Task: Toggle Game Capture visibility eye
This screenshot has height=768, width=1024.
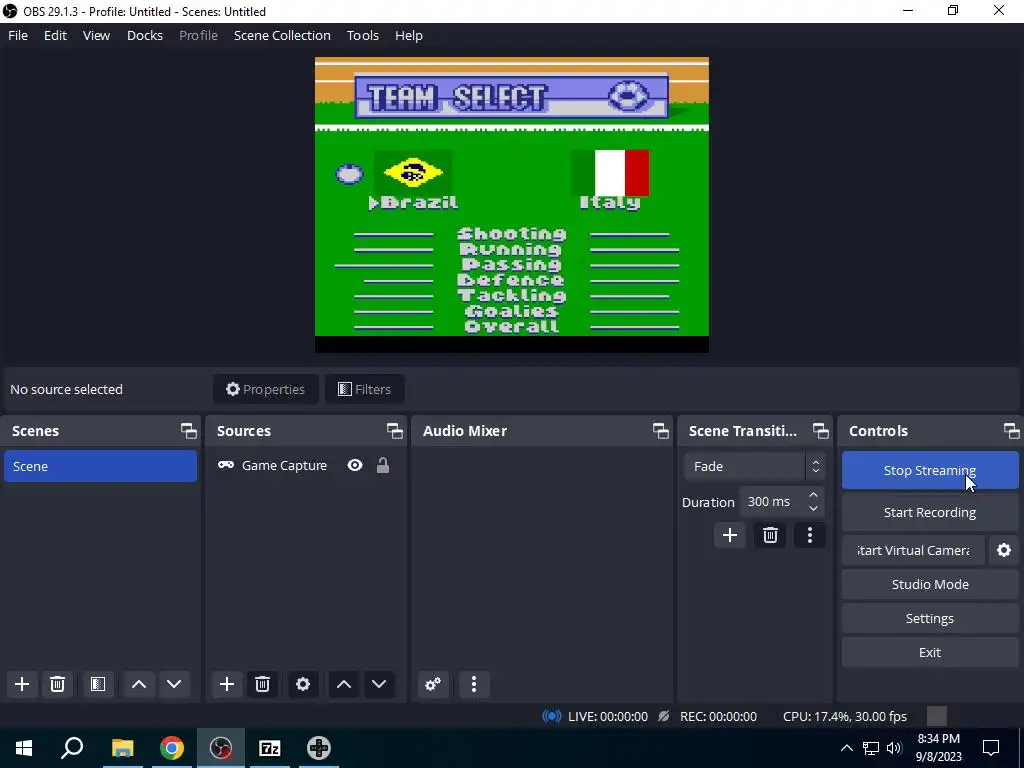Action: (355, 465)
